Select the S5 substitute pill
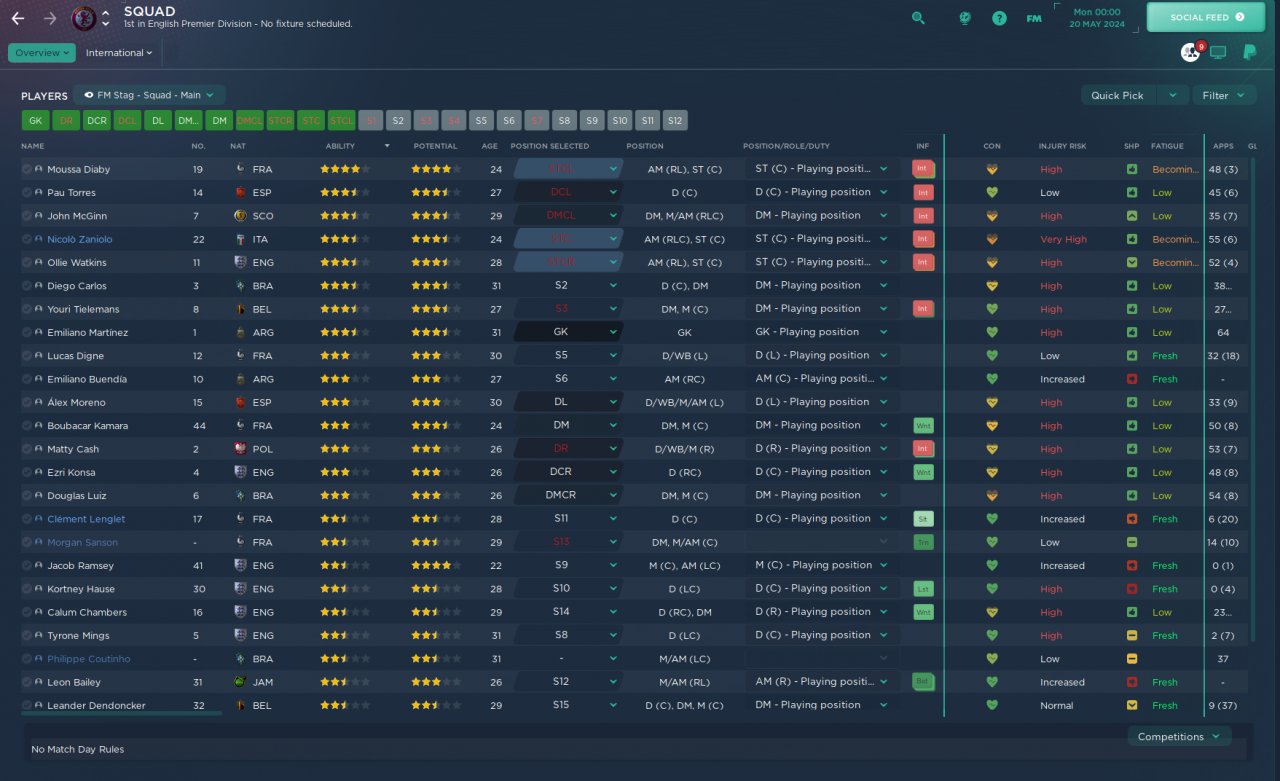The image size is (1280, 781). coord(481,121)
